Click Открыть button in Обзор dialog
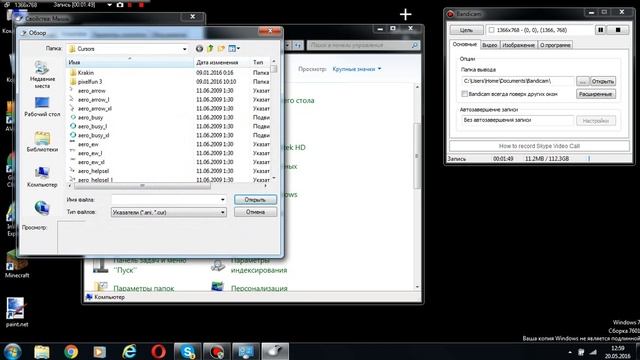Image resolution: width=640 pixels, height=360 pixels. coord(255,200)
